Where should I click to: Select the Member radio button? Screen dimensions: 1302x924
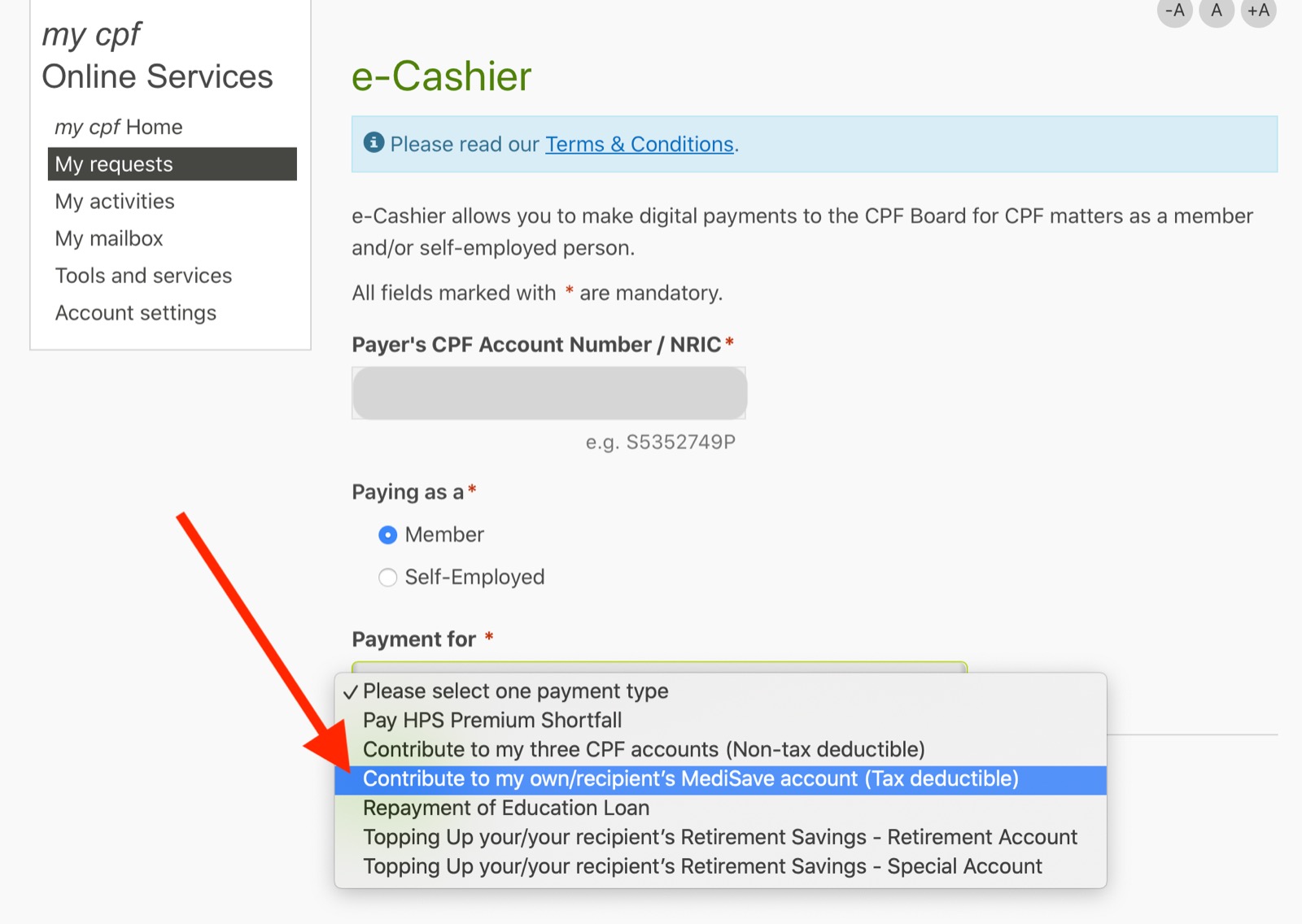(388, 535)
